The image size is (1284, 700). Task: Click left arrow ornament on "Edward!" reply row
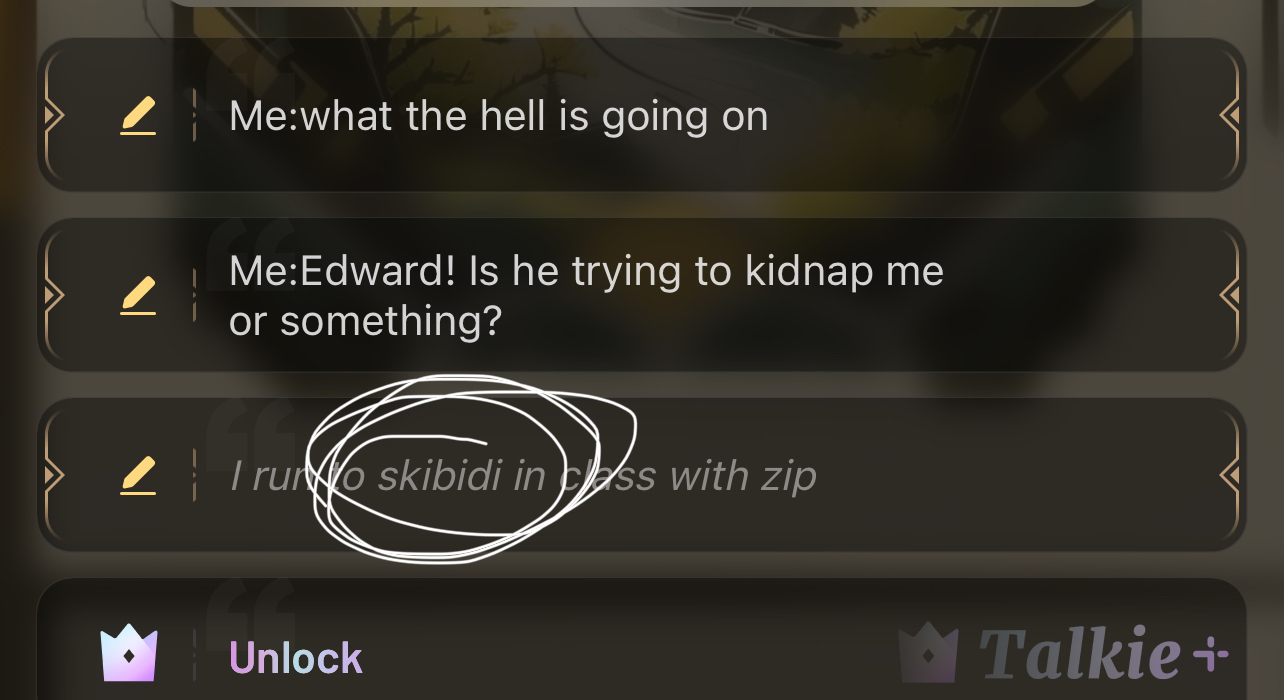(x=54, y=295)
